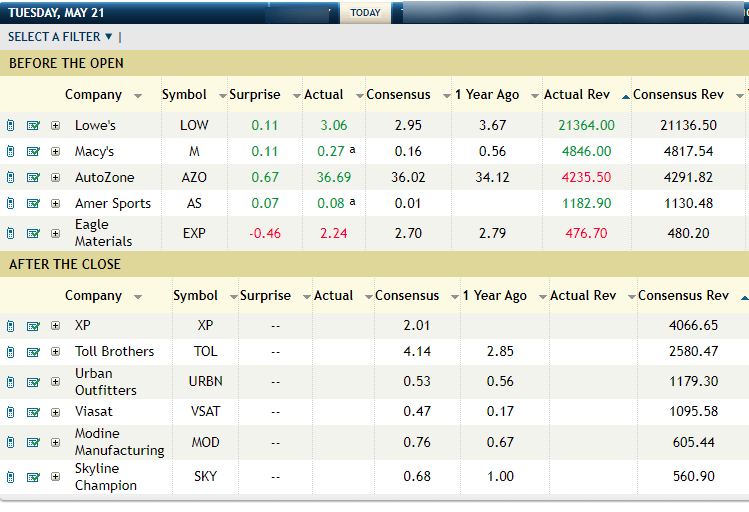Viewport: 749px width, 512px height.
Task: Click the phone icon in Urban Outfitters row
Action: 11,382
